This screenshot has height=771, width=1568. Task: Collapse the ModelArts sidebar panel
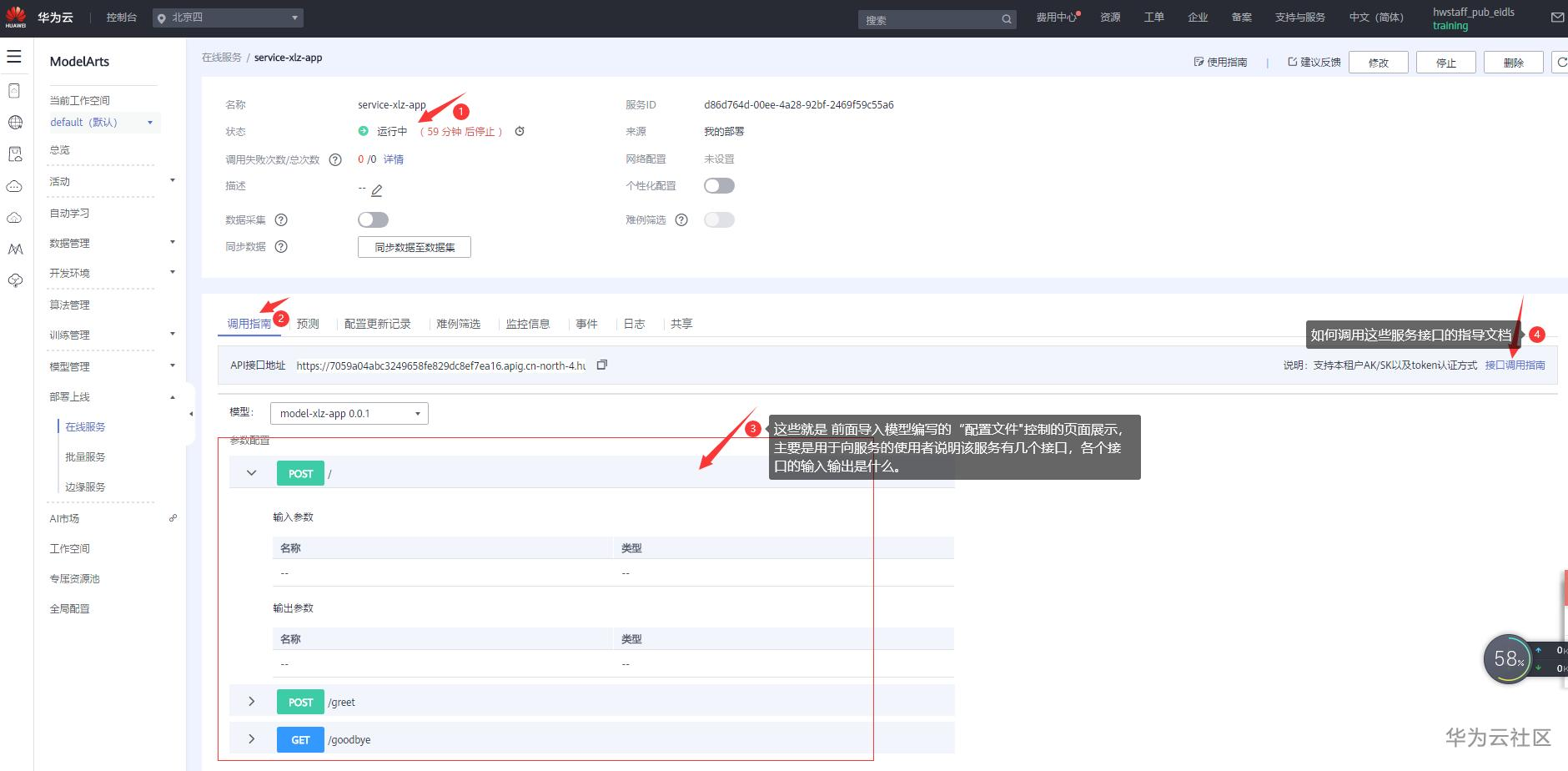(190, 414)
